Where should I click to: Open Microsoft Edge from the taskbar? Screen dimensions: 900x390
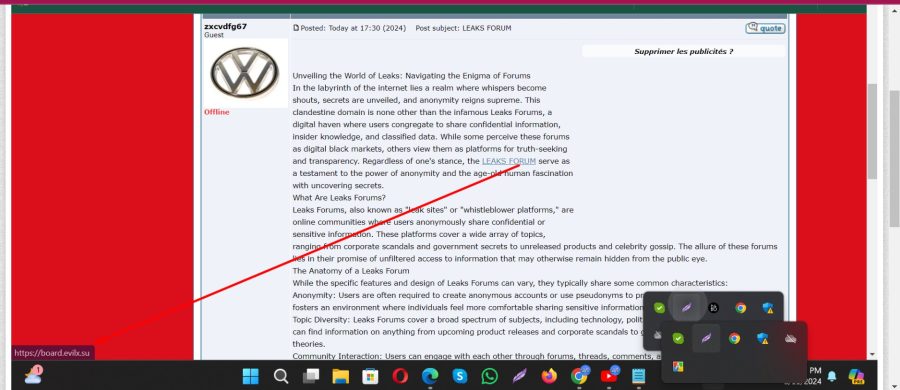tap(430, 376)
